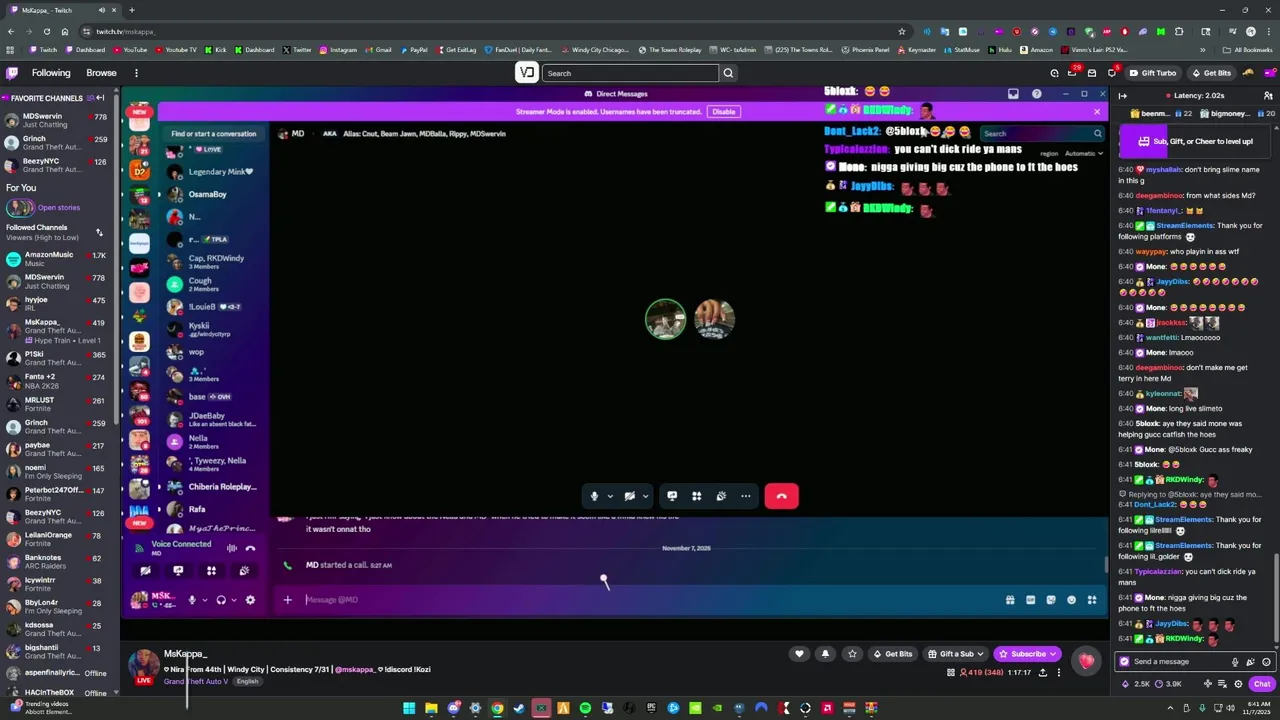The image size is (1280, 720).
Task: Open Gift a Sub dropdown
Action: coord(955,654)
